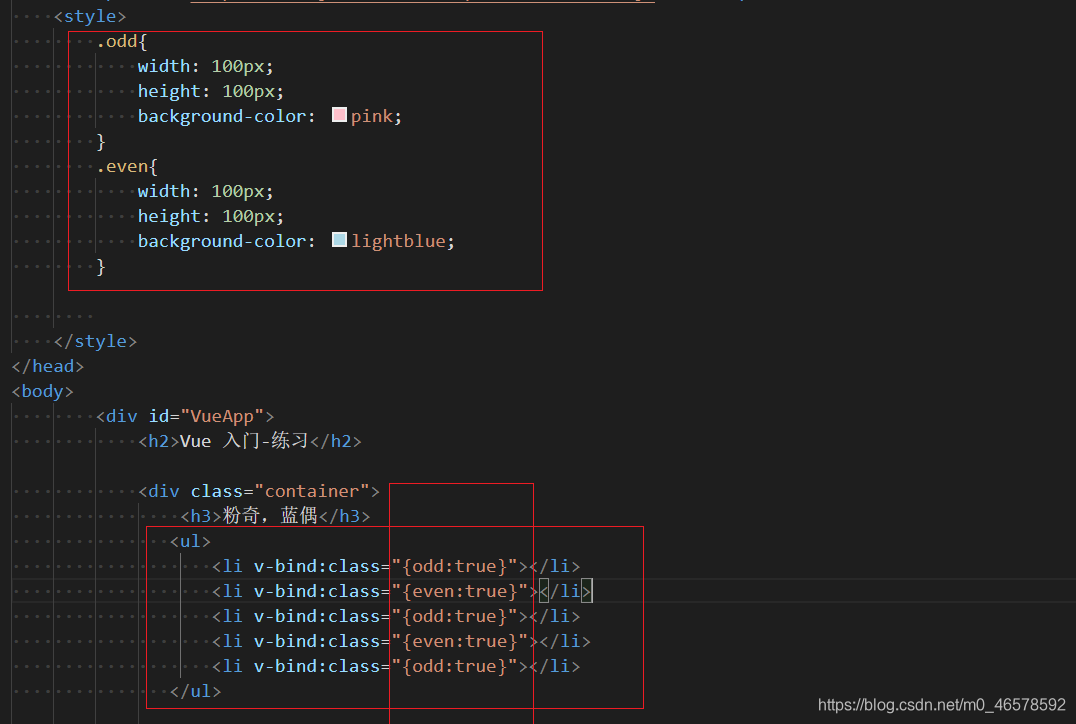Click the opening <ul> tag
The width and height of the screenshot is (1076, 724).
click(x=190, y=541)
